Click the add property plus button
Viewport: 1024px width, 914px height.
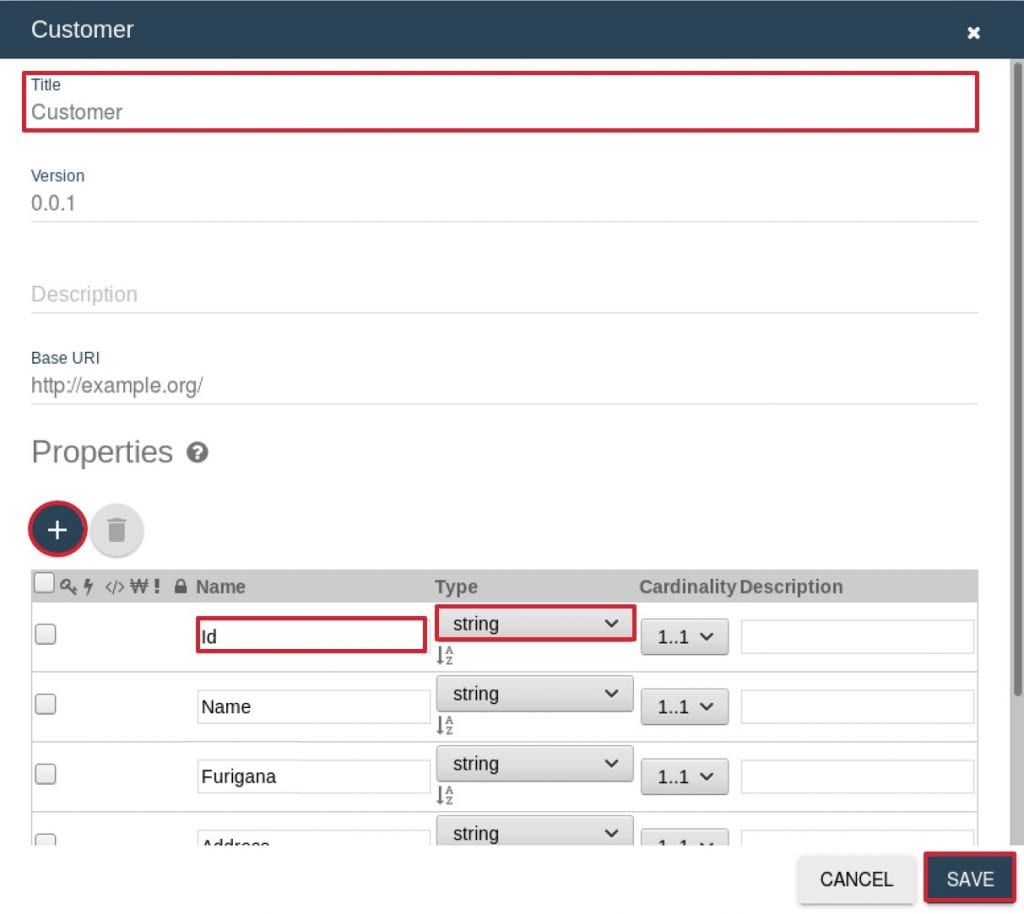point(57,529)
